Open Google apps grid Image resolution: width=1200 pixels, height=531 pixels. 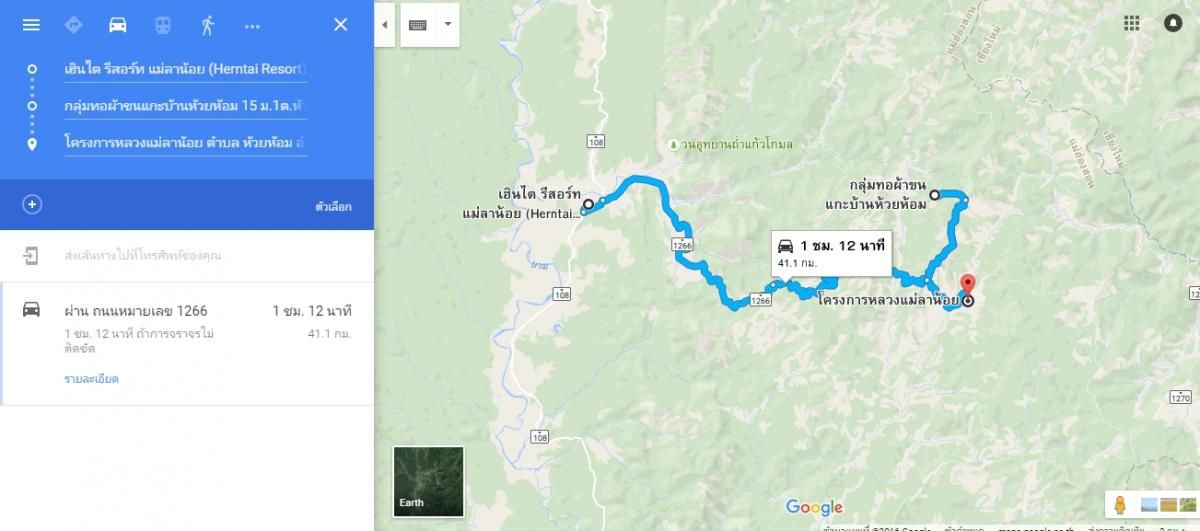(1131, 23)
